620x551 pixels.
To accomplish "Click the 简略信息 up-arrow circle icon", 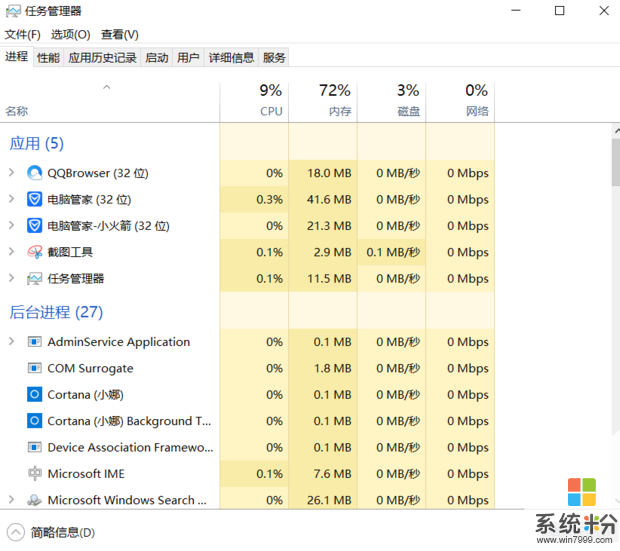I will click(16, 532).
